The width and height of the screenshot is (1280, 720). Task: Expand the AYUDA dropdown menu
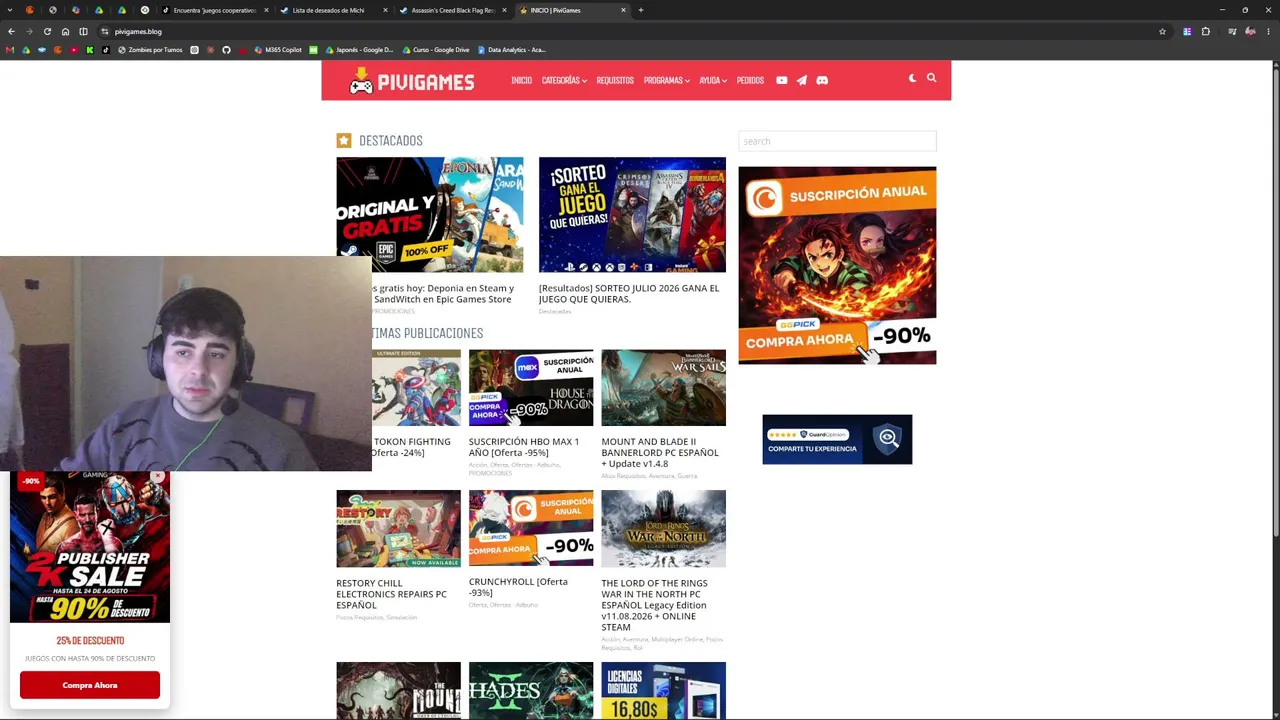pyautogui.click(x=713, y=80)
